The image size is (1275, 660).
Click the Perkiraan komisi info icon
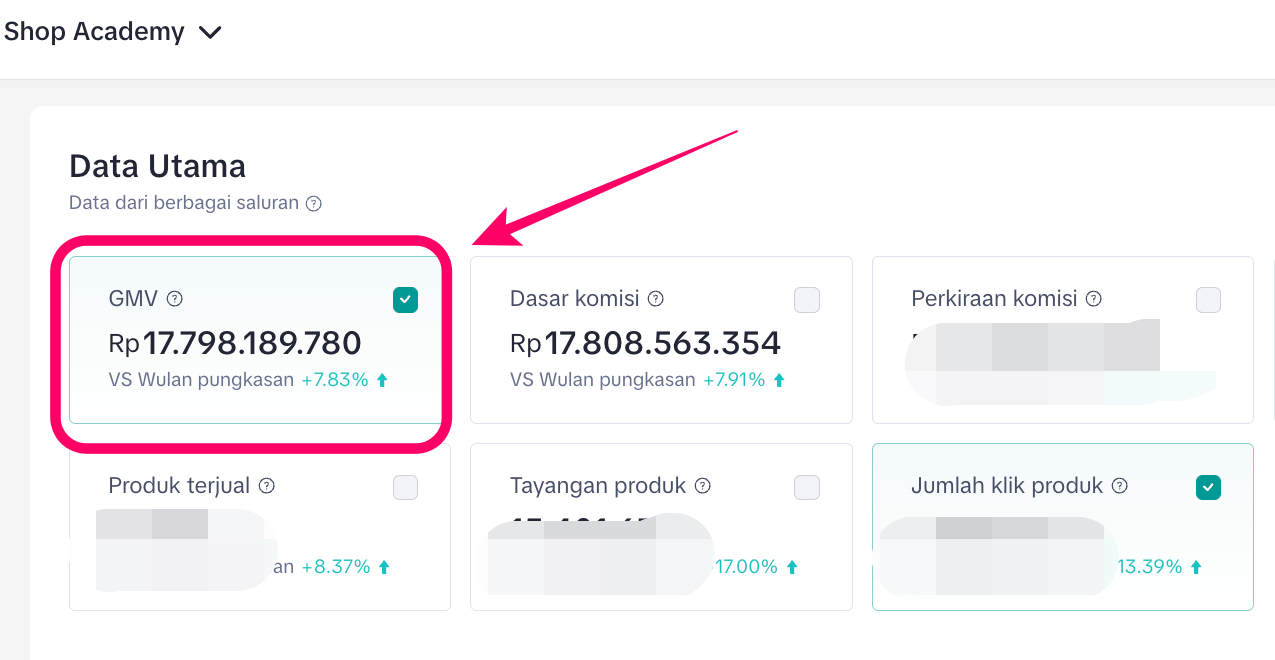coord(1094,298)
